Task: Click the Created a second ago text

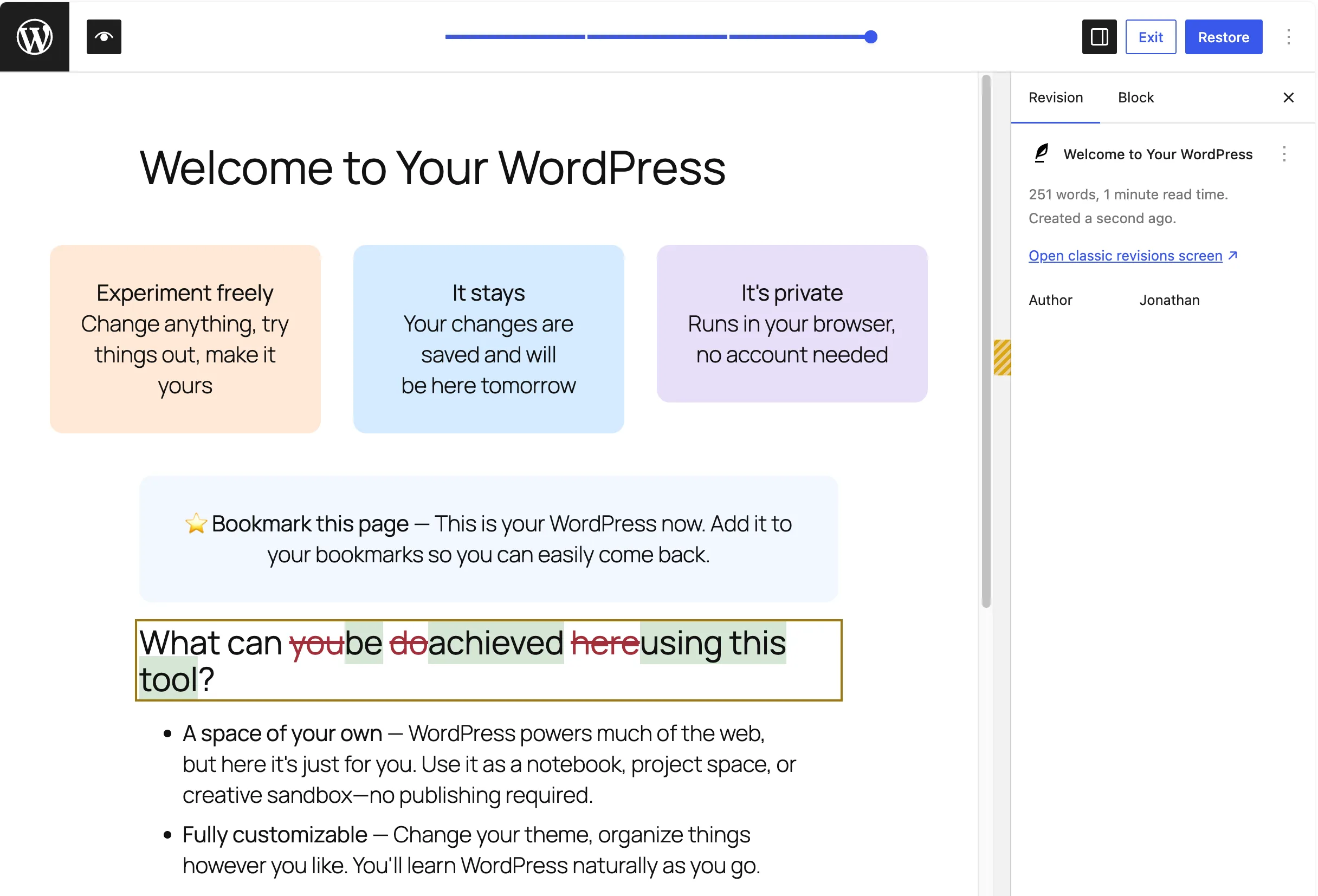Action: [1102, 218]
